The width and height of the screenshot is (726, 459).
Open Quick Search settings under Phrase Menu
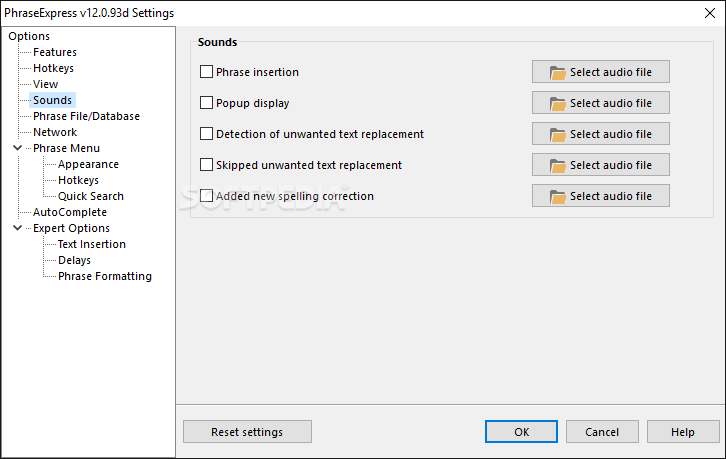pyautogui.click(x=91, y=196)
